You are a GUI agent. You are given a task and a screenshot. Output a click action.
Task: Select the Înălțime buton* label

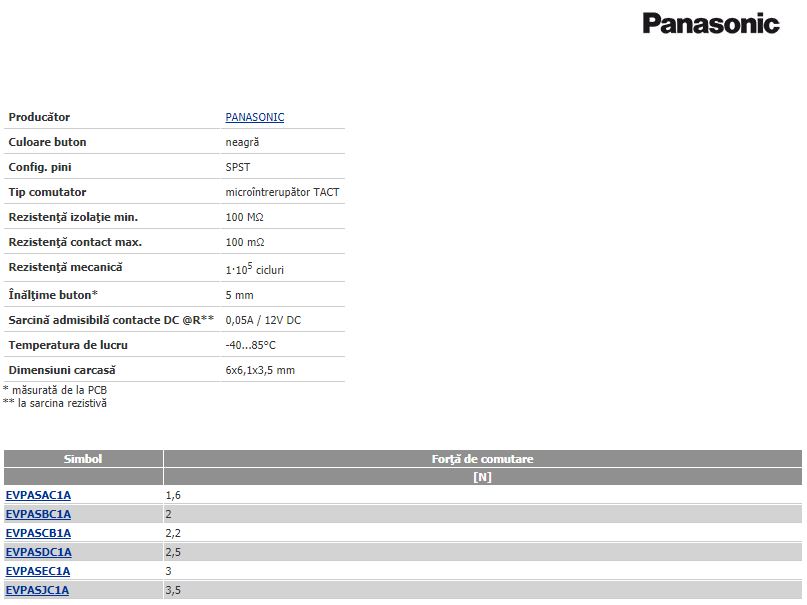[53, 295]
